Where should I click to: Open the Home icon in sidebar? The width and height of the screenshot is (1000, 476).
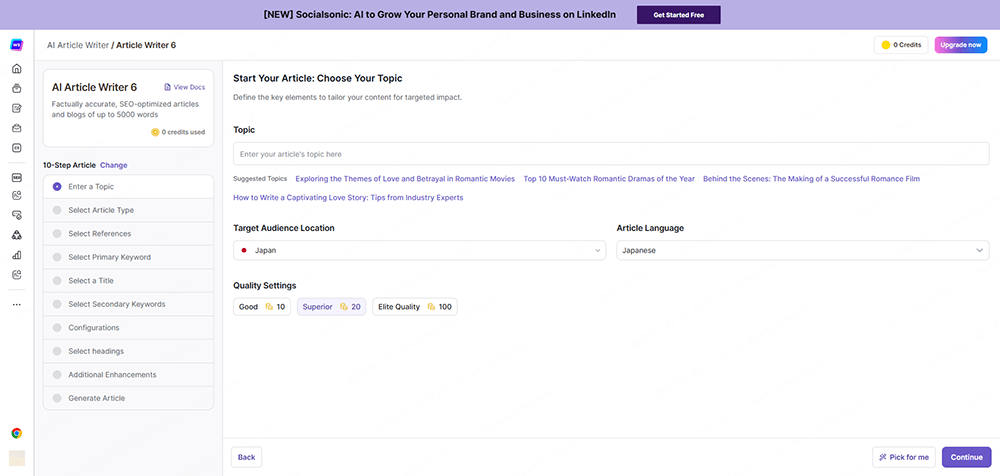pos(17,69)
